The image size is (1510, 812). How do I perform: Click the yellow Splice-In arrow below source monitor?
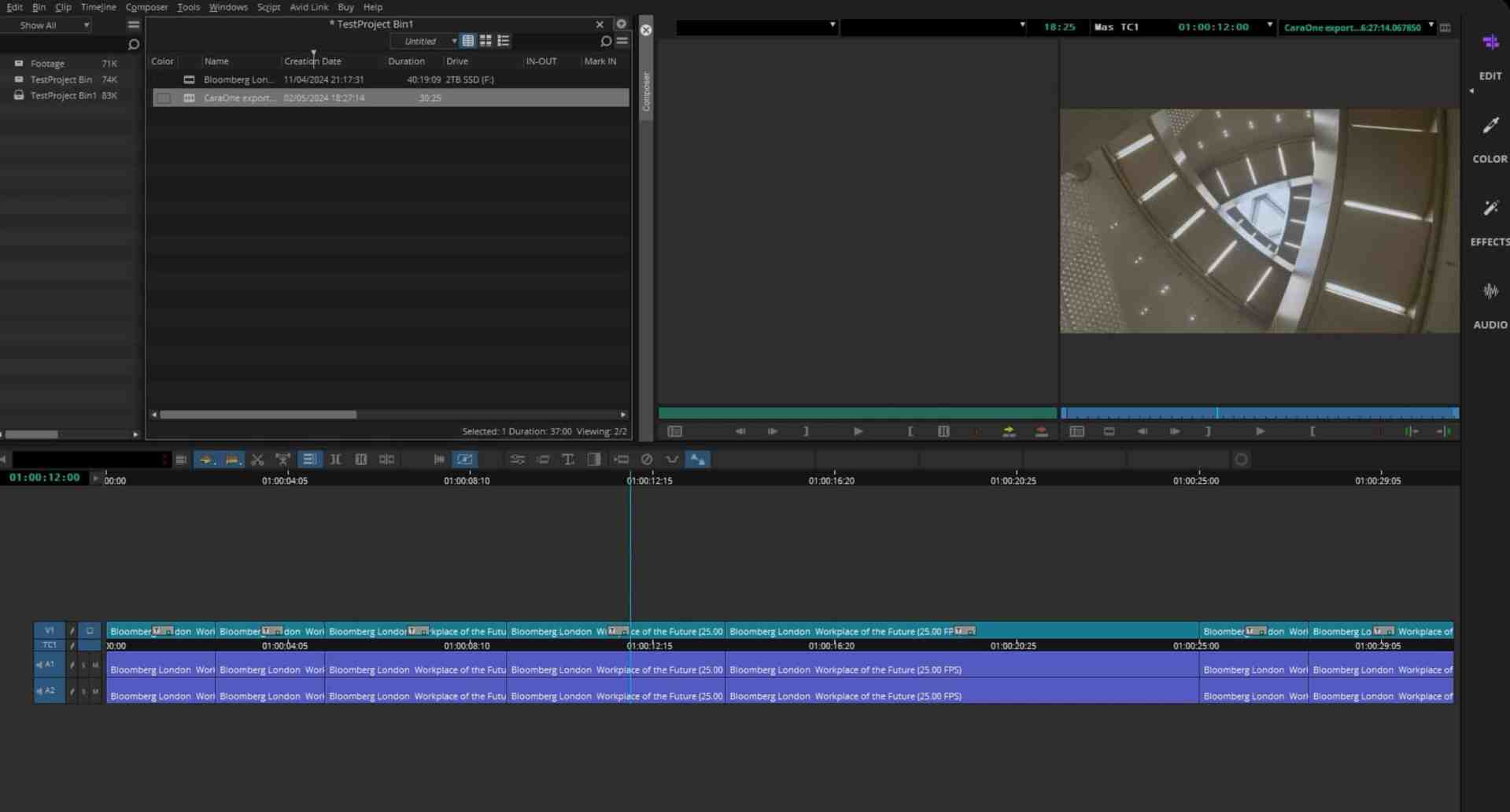(x=1008, y=431)
